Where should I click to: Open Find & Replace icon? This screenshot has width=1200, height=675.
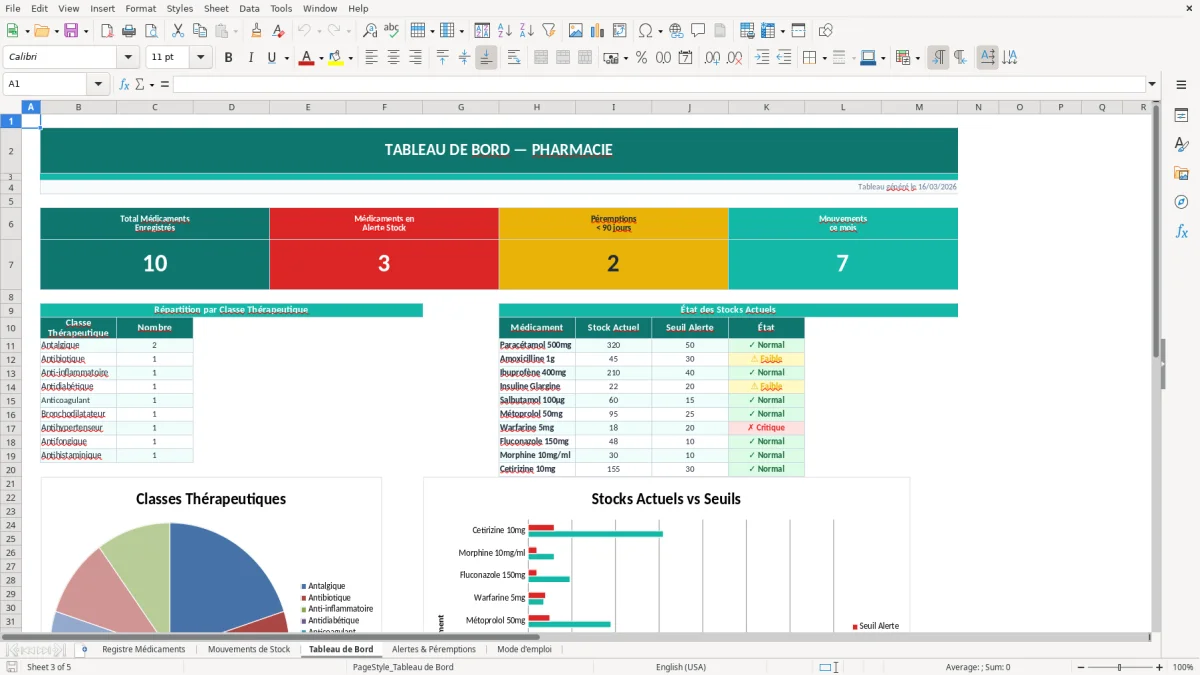[370, 31]
